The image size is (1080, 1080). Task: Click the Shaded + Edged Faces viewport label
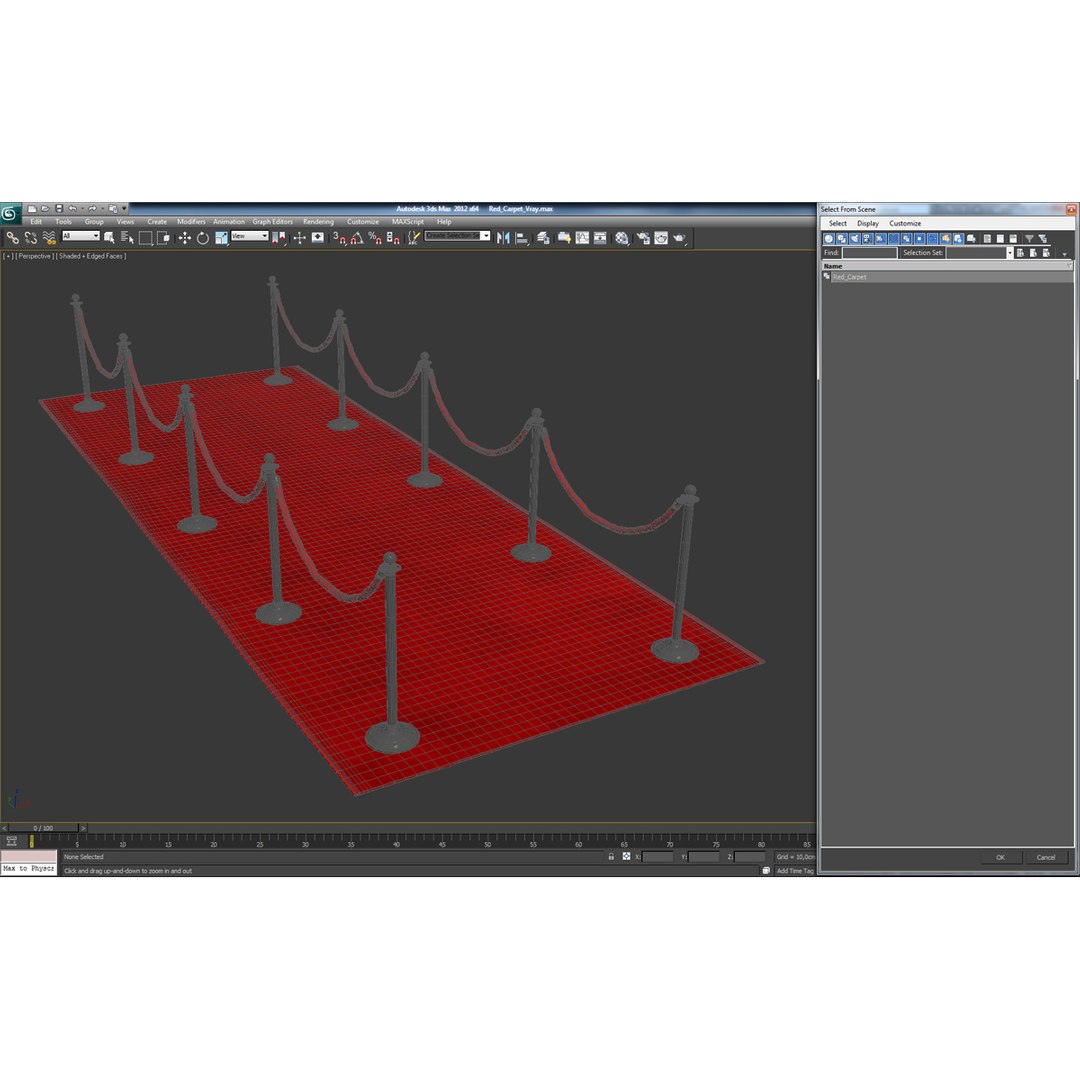click(92, 256)
